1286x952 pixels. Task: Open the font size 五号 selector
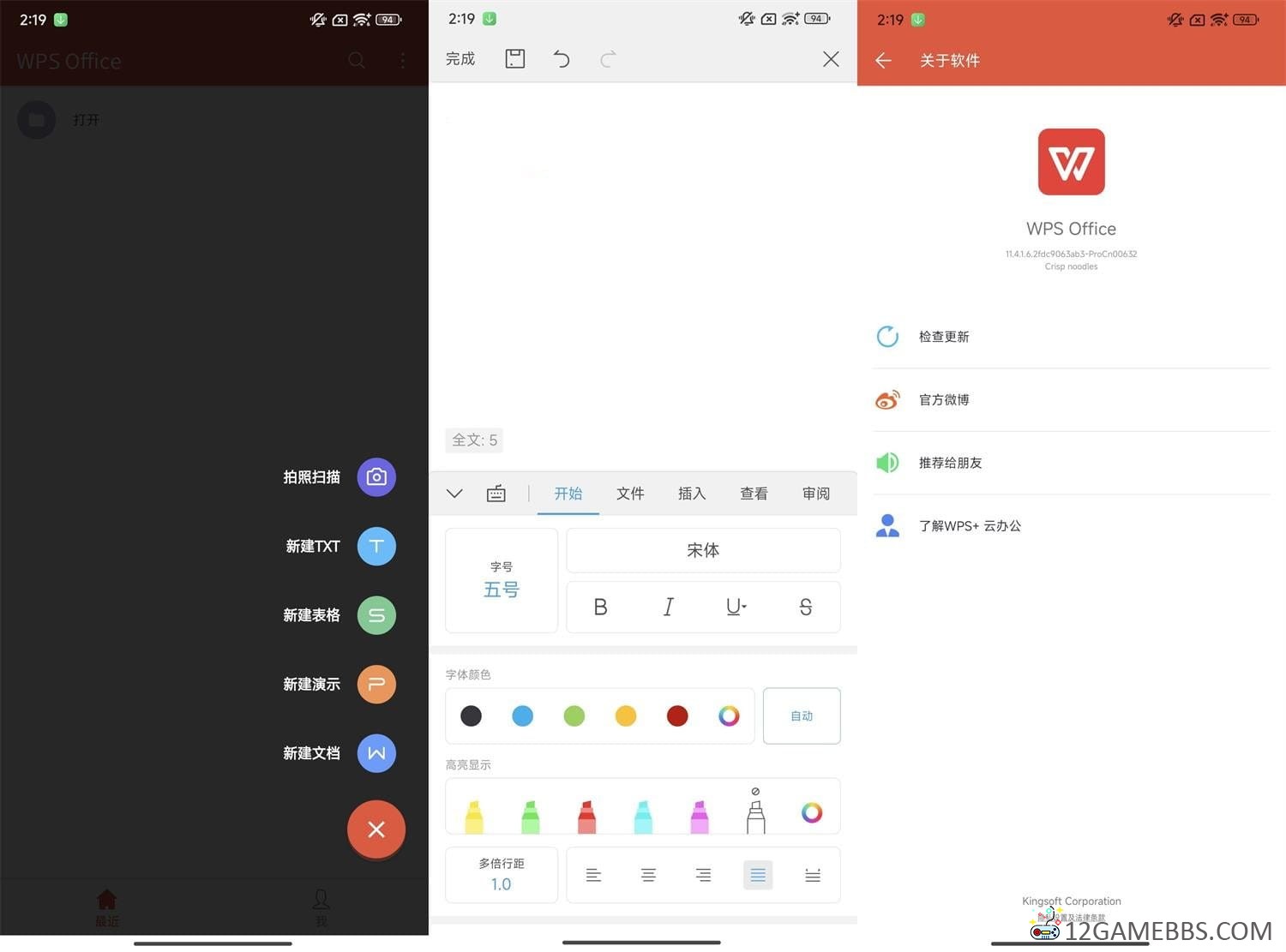(502, 580)
